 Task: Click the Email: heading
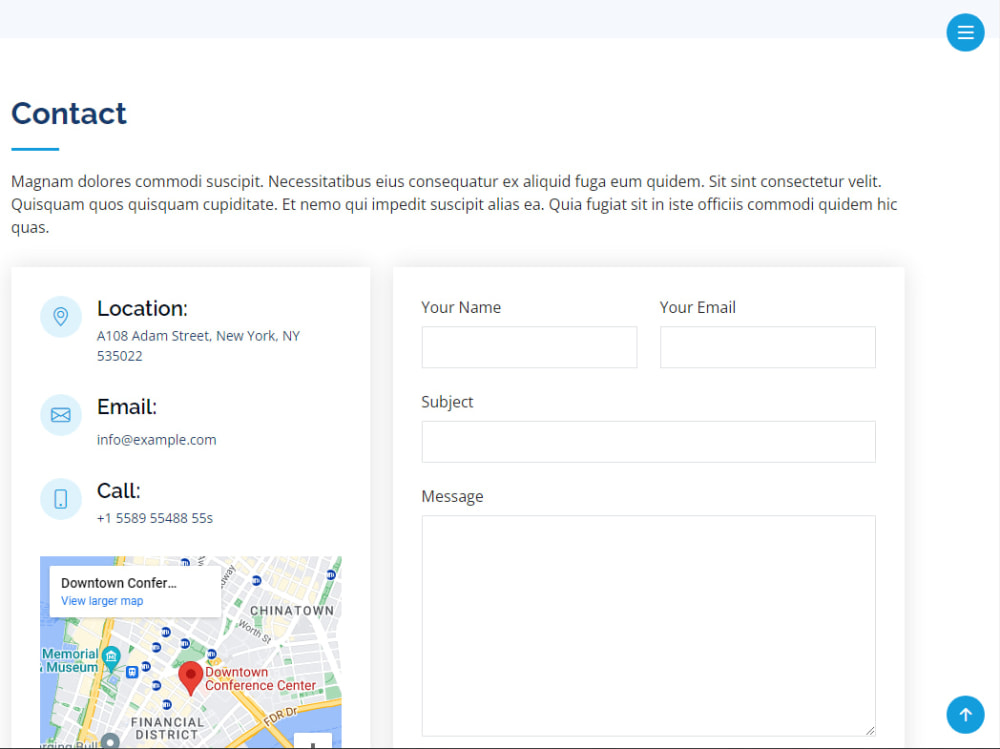(127, 407)
